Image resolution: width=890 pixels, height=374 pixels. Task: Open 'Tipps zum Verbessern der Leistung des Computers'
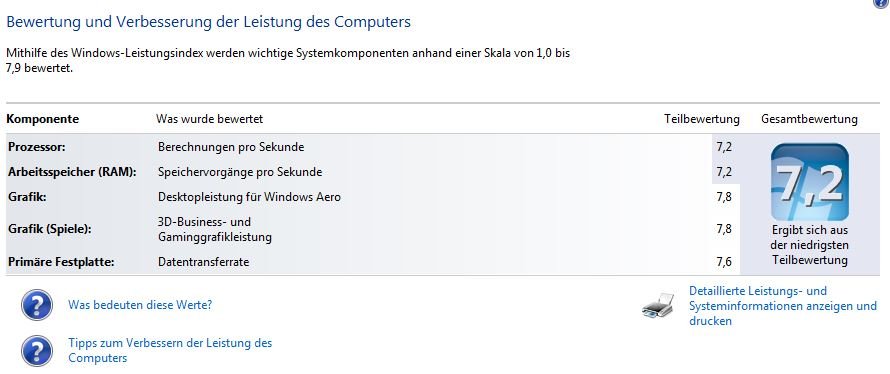[x=170, y=350]
